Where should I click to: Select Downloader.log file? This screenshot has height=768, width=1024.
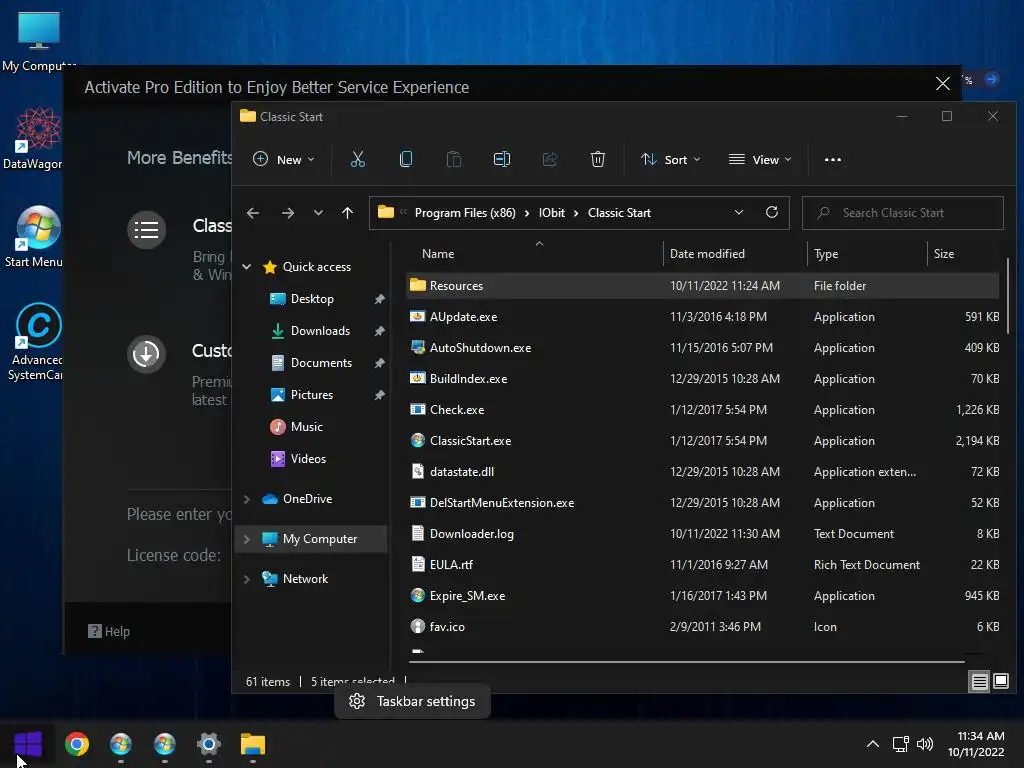[x=703, y=534]
